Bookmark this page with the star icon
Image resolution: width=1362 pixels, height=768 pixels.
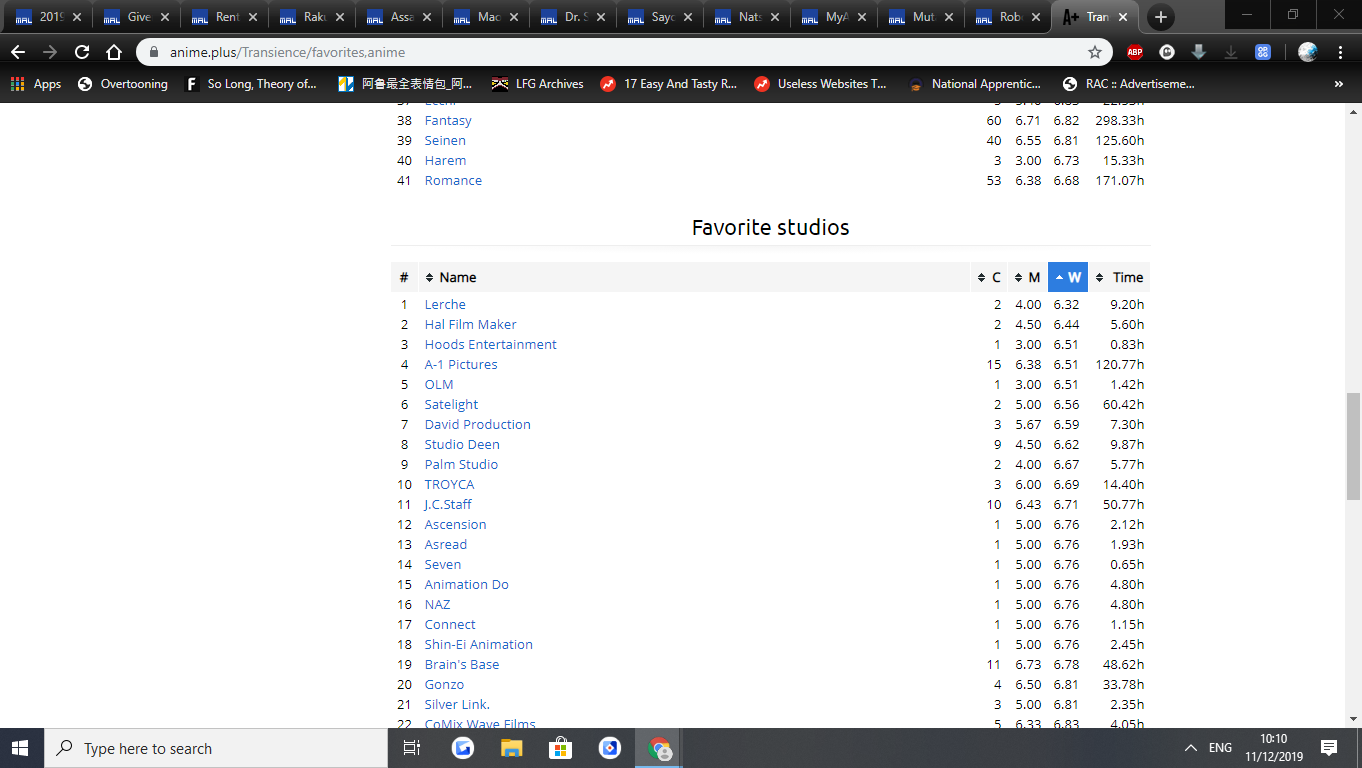click(x=1095, y=52)
